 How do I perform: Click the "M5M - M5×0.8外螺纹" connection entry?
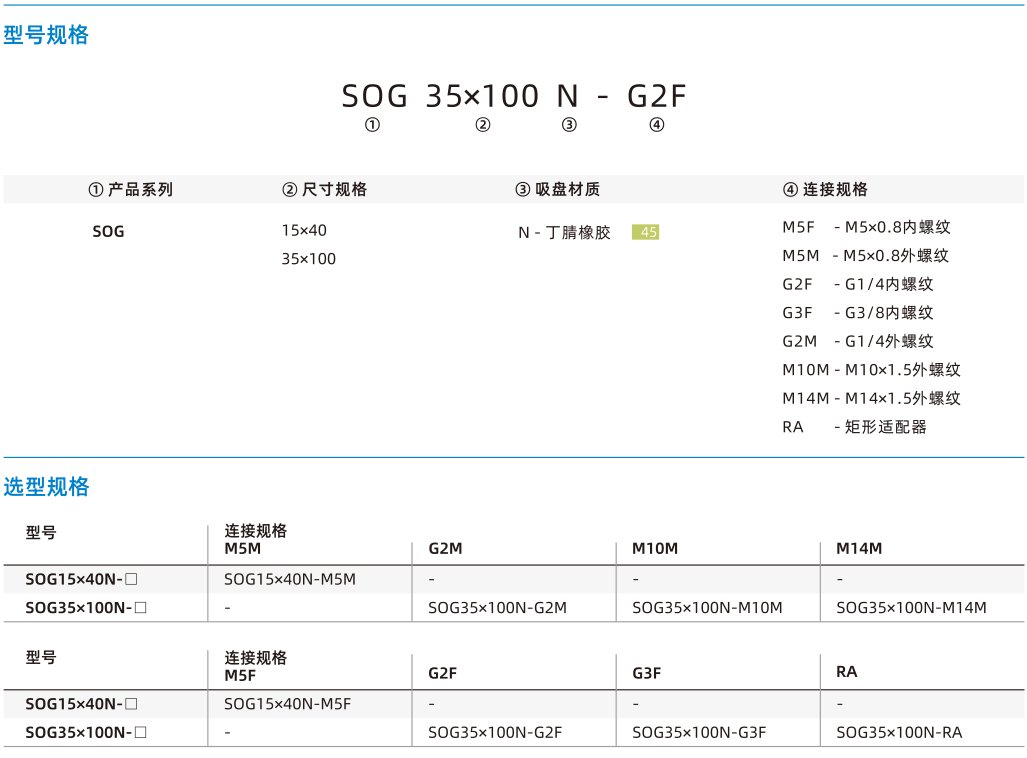click(866, 256)
